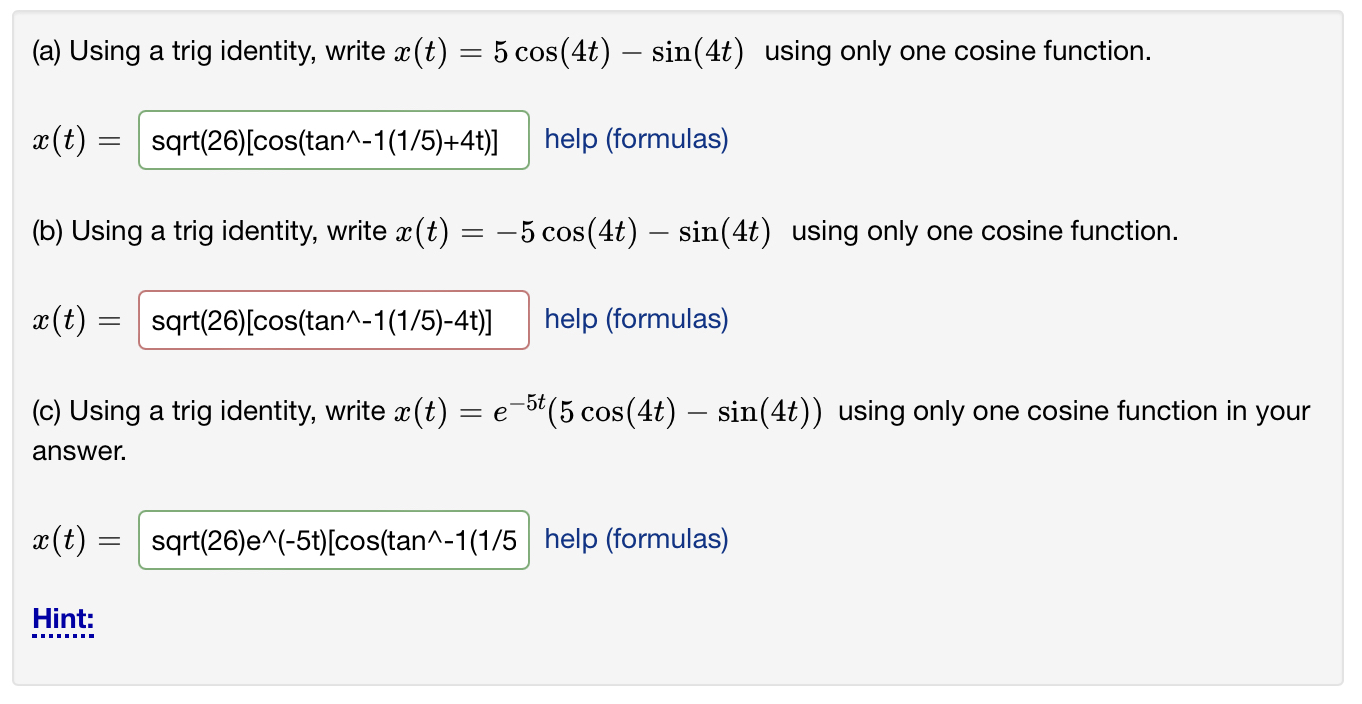This screenshot has width=1362, height=704.
Task: Open the help (formulas) link beside part (c)
Action: 635,539
